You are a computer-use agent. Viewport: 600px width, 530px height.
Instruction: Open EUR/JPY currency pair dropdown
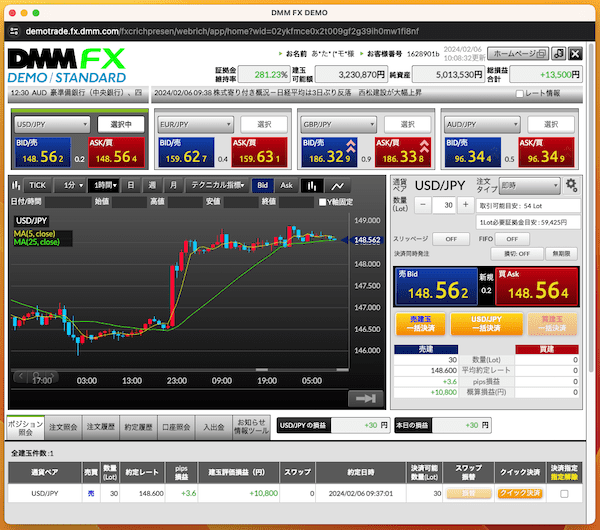tap(196, 124)
